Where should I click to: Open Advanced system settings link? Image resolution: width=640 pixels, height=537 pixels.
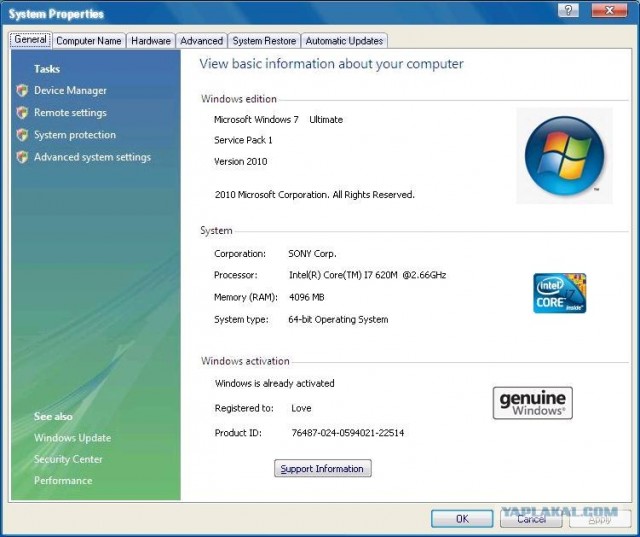click(92, 157)
